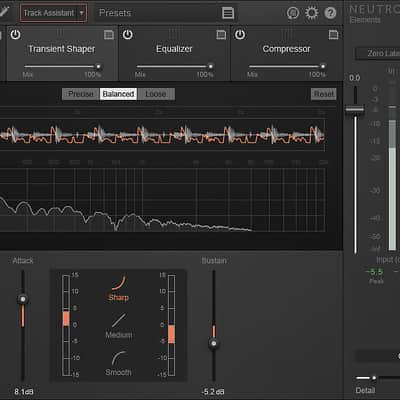Click the frequency spectrum graph
400x400 pixels.
coord(162,200)
